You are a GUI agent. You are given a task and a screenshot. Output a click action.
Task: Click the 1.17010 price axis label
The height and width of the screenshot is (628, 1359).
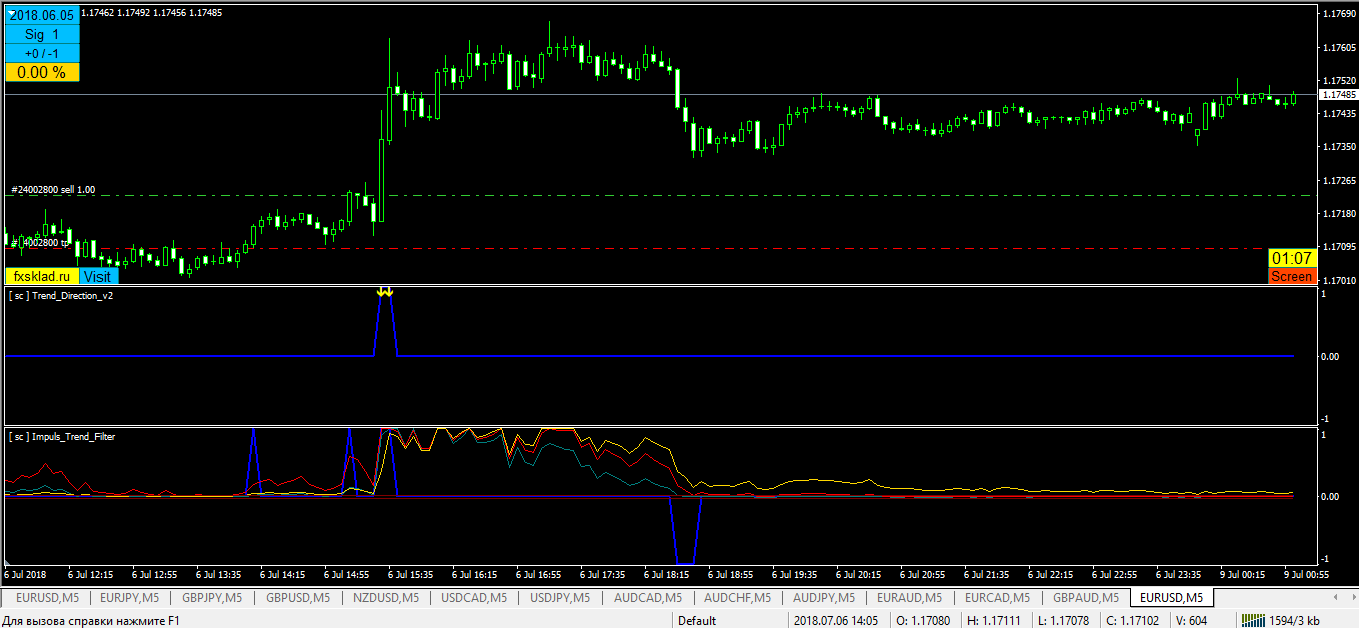point(1339,281)
